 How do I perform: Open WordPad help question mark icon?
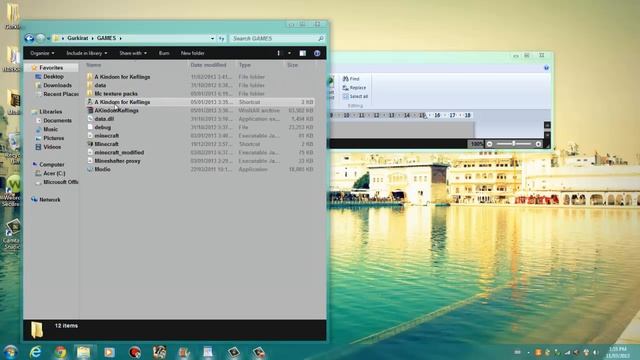click(x=547, y=68)
